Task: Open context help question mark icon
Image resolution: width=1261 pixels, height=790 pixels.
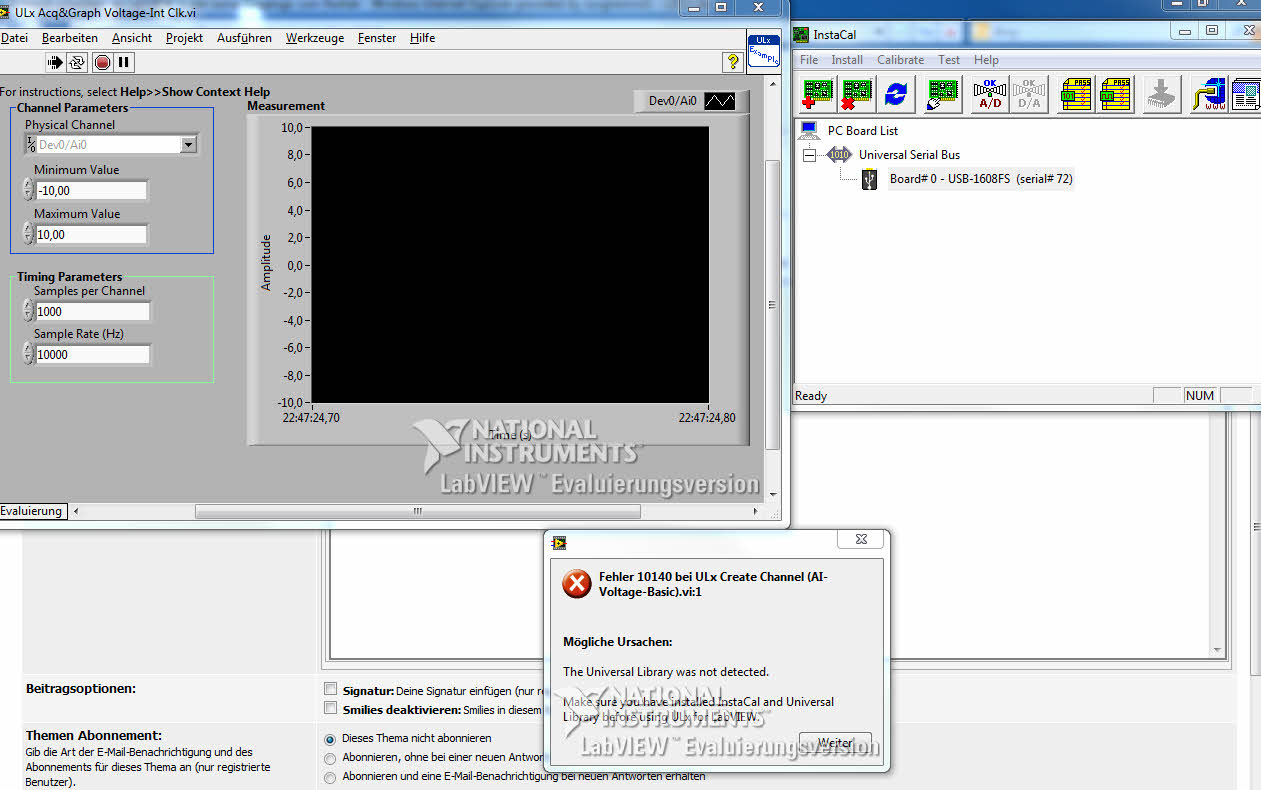Action: pyautogui.click(x=733, y=62)
